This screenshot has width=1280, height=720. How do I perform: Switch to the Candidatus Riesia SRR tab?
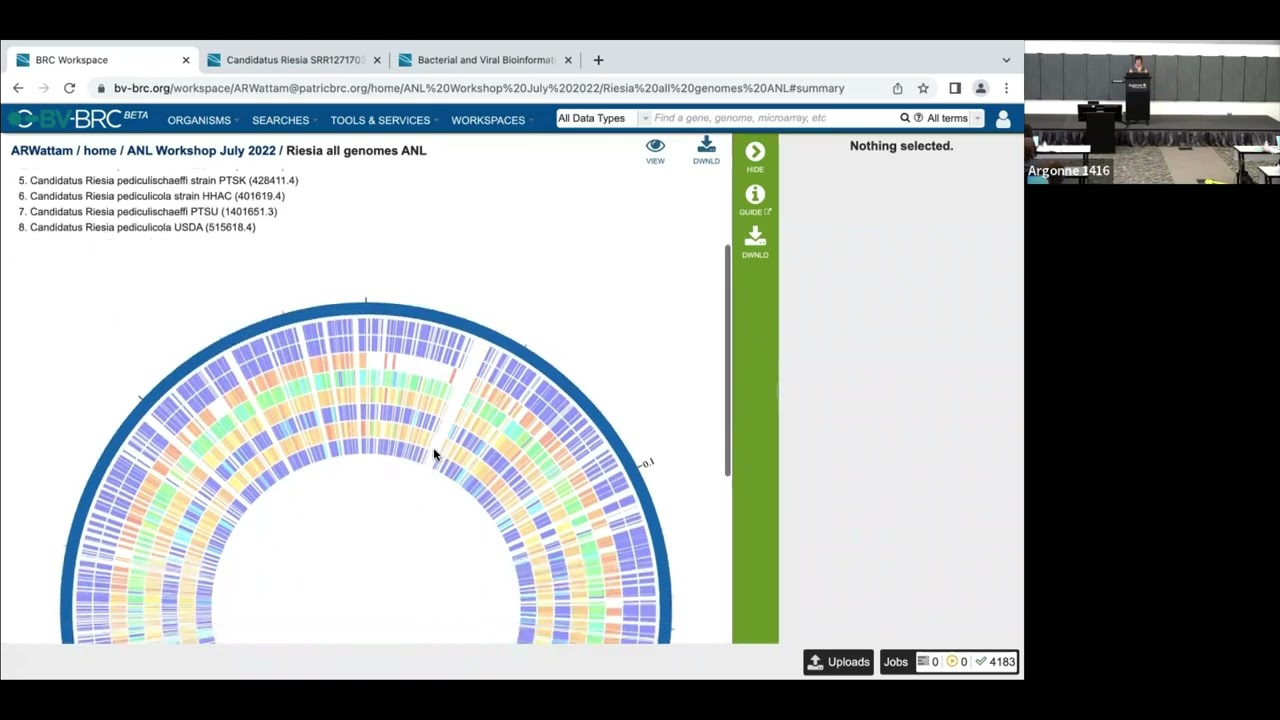click(x=295, y=60)
